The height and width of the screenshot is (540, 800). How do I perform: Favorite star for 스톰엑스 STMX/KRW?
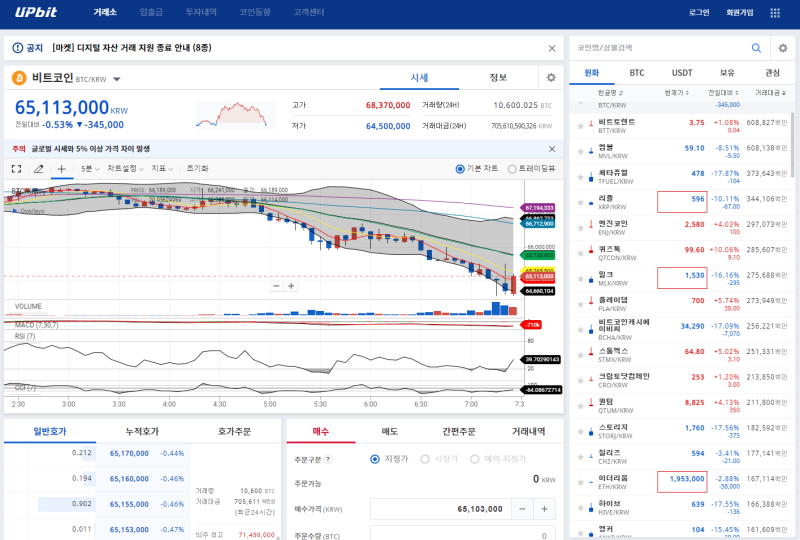point(580,355)
